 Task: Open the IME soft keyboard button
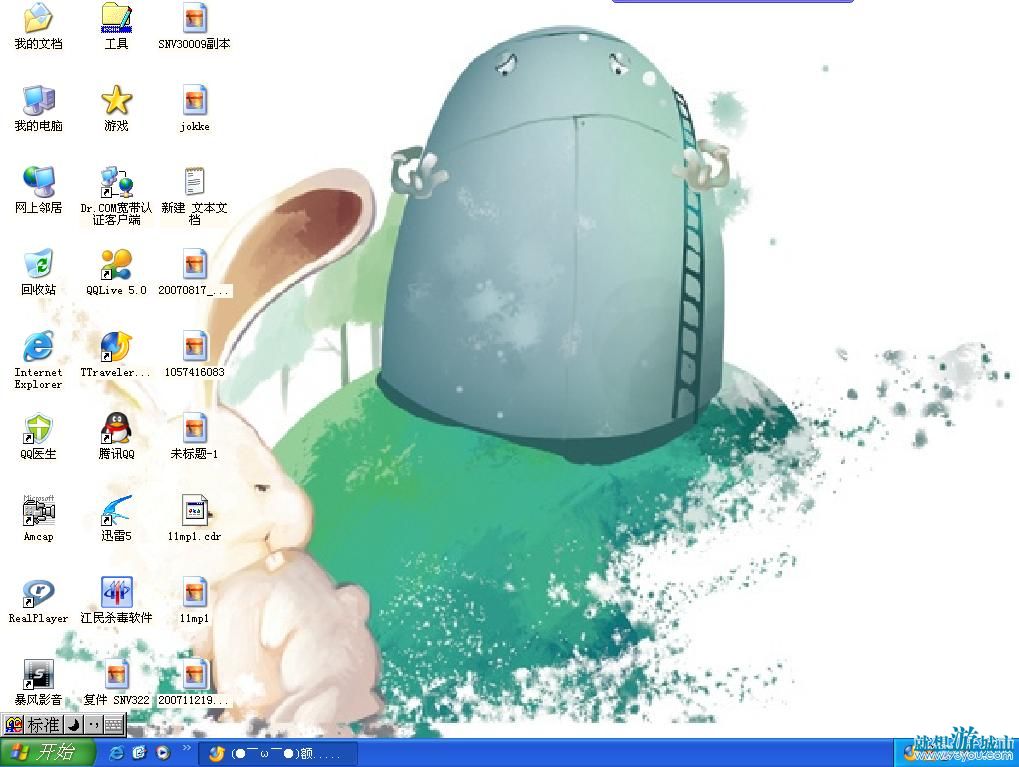(x=114, y=725)
